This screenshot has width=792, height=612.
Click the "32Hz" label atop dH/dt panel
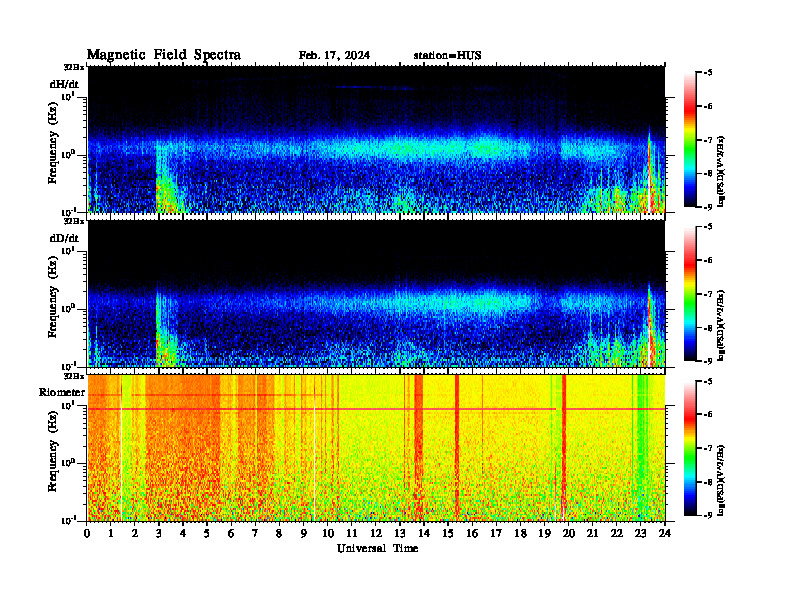(x=74, y=67)
